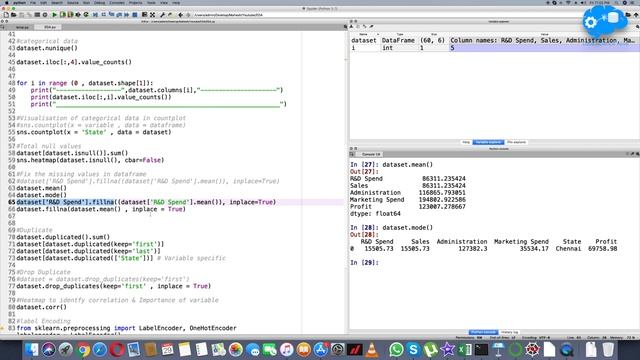Switch to the Help pane tab

pos(466,142)
